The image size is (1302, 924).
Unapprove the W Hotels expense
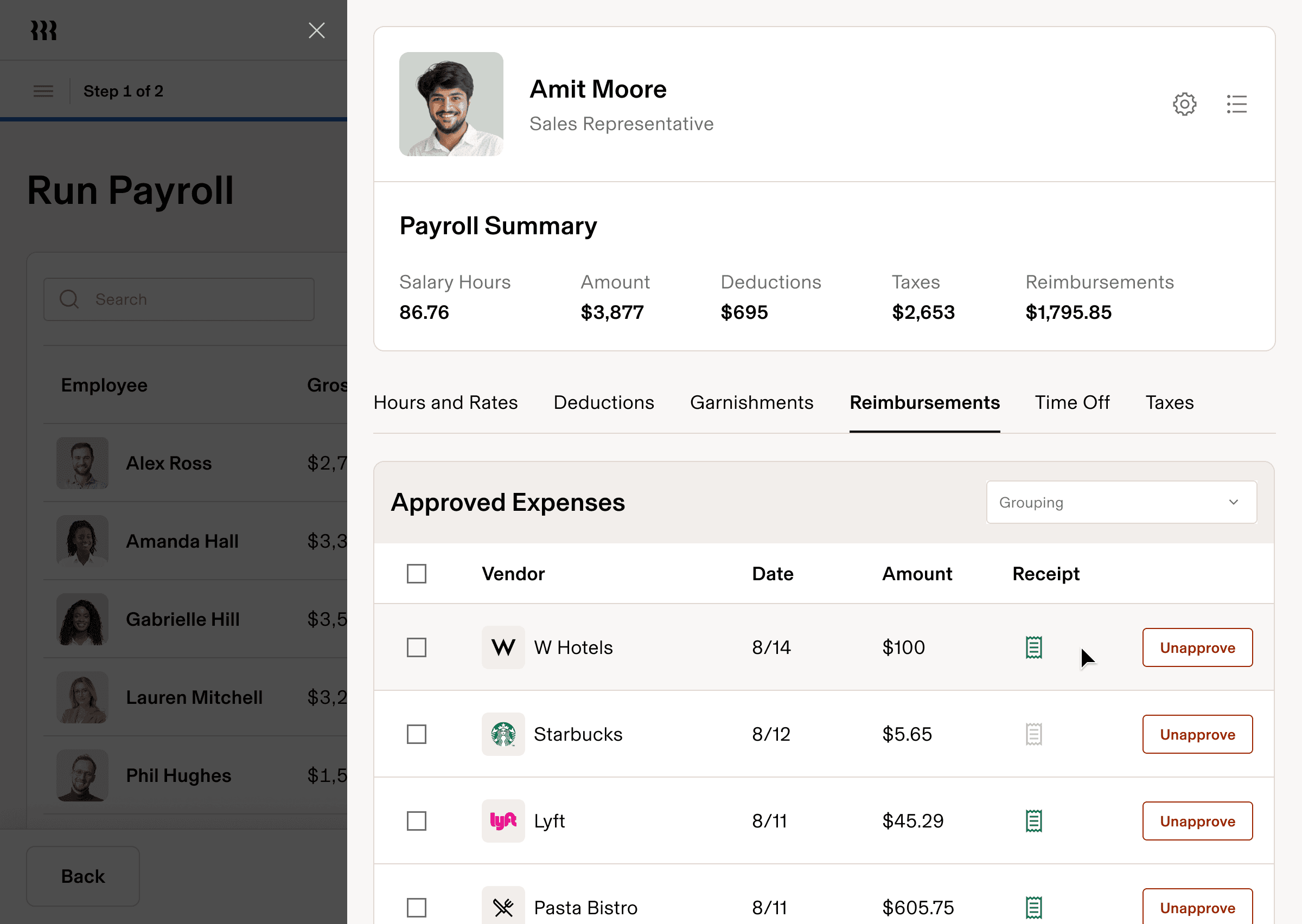(x=1197, y=647)
